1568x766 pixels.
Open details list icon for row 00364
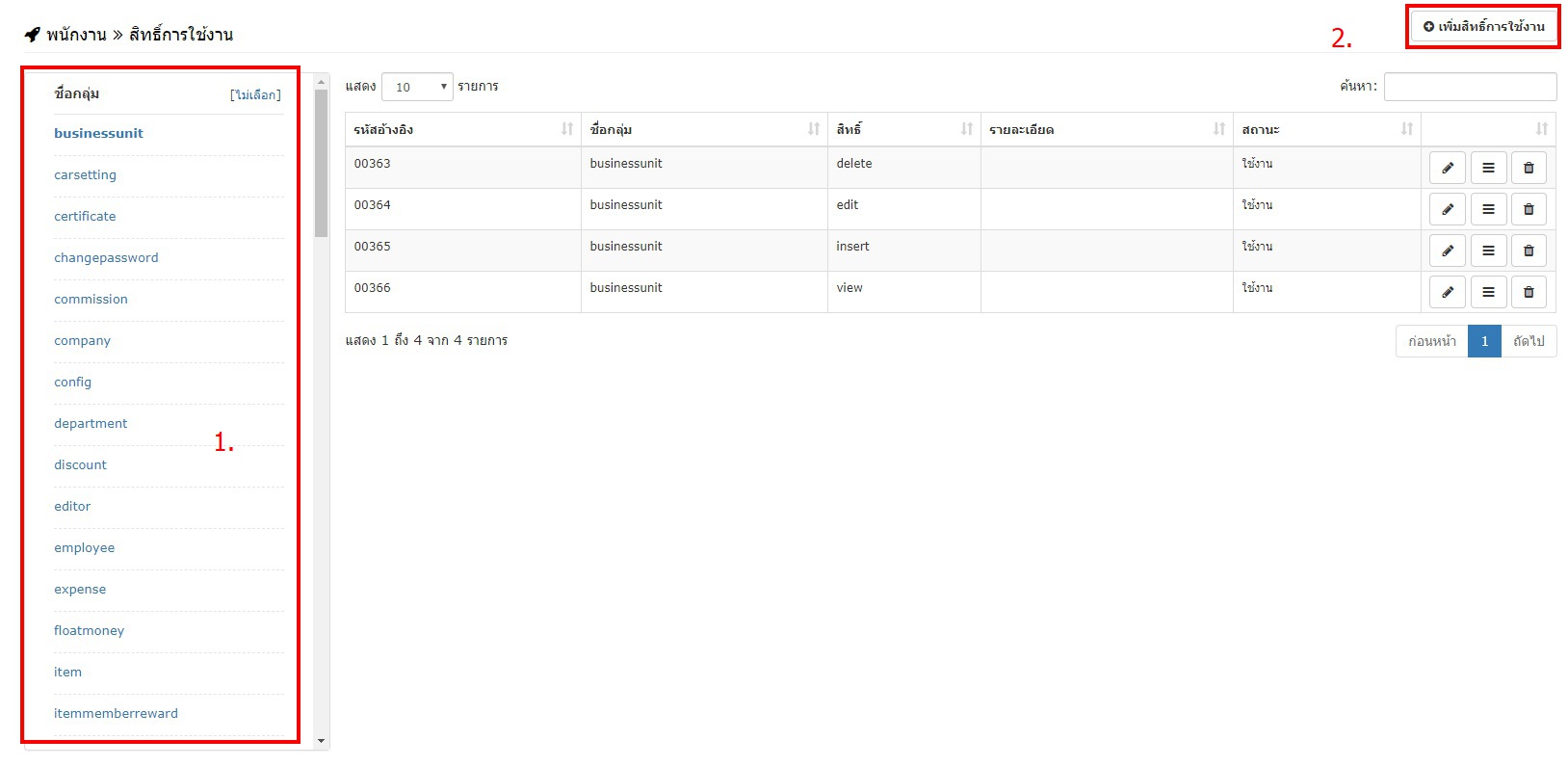[x=1488, y=209]
